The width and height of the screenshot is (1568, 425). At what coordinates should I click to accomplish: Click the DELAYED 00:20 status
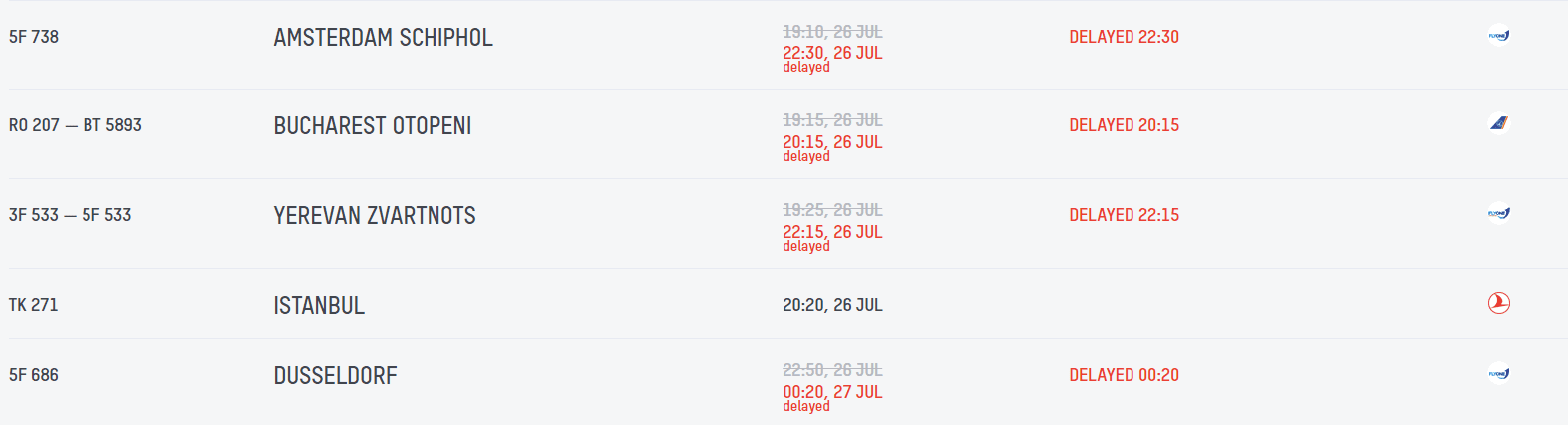coord(1124,375)
